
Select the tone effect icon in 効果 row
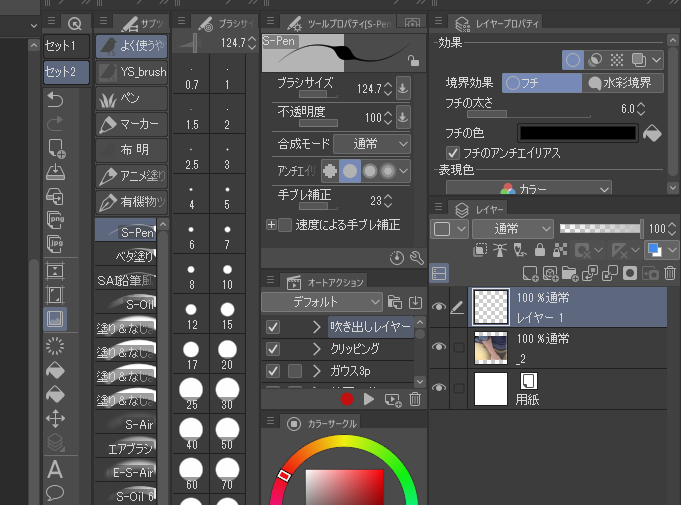(x=617, y=60)
